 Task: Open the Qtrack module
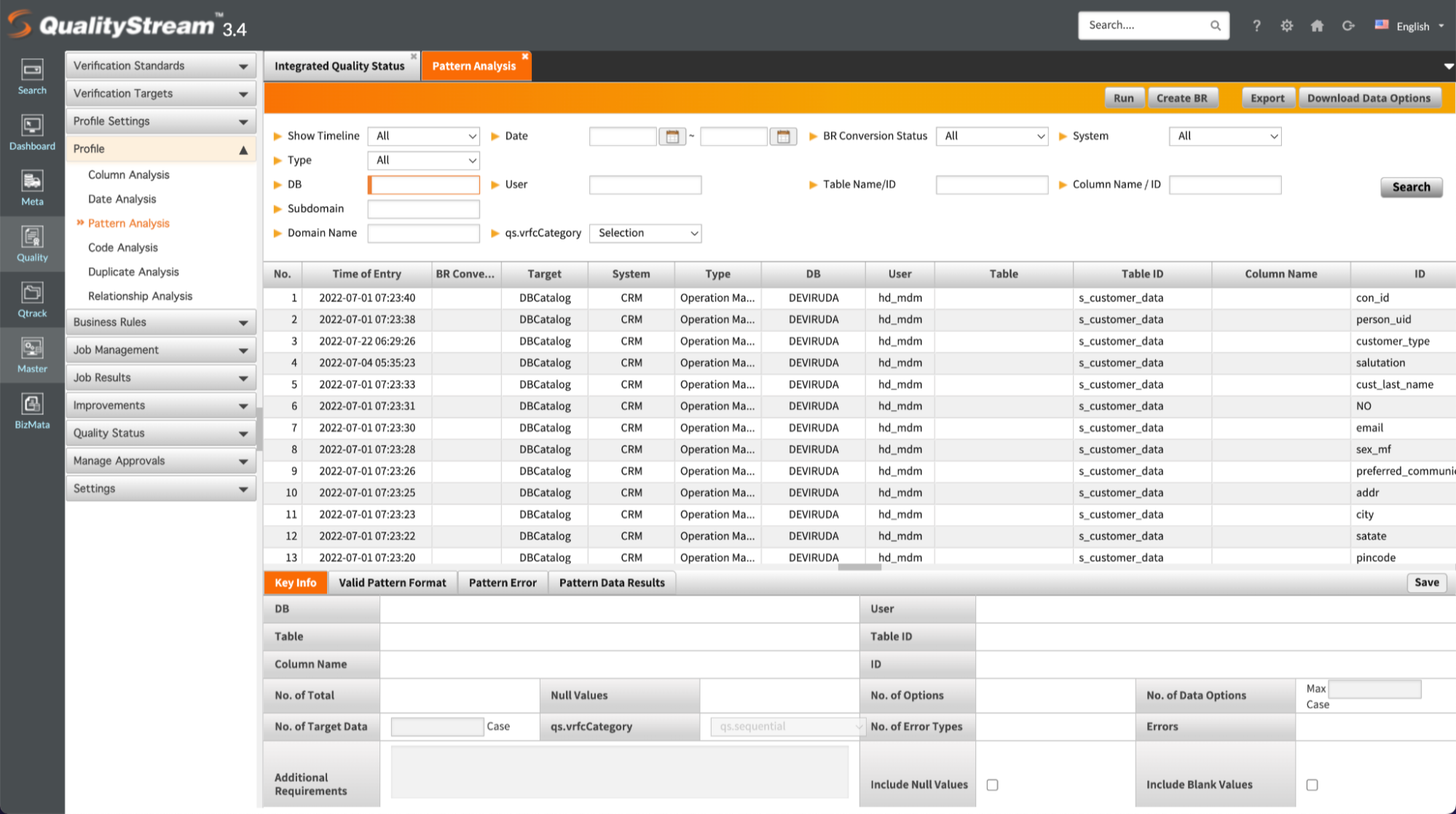click(32, 299)
